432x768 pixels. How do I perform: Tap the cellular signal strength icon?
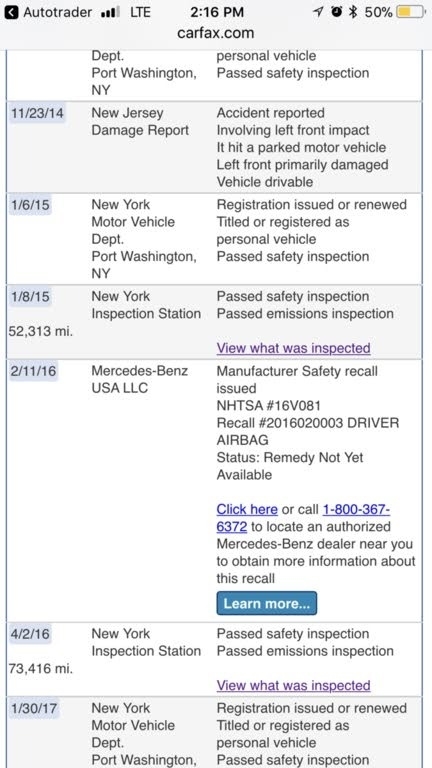110,12
